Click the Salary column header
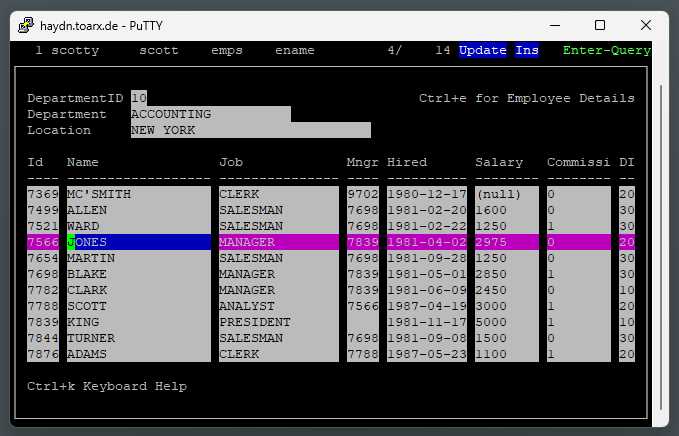The image size is (679, 436). (x=499, y=162)
